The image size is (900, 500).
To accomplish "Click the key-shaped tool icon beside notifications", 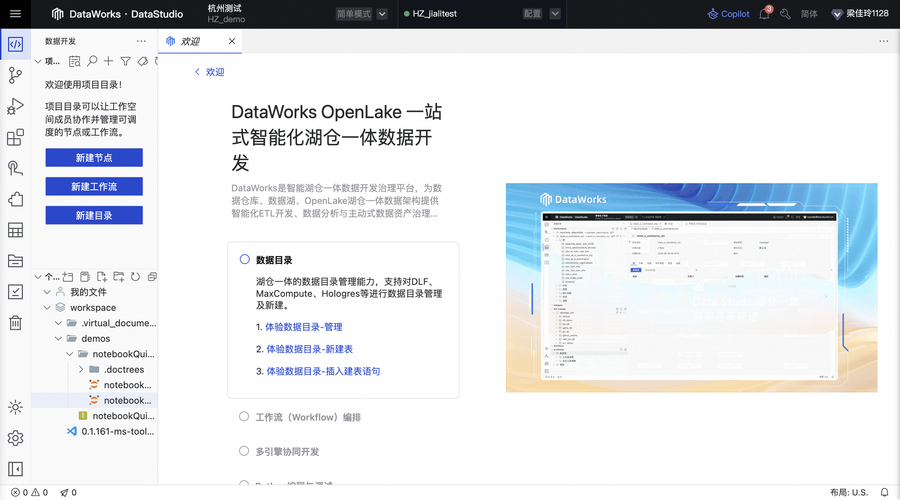I will (785, 14).
